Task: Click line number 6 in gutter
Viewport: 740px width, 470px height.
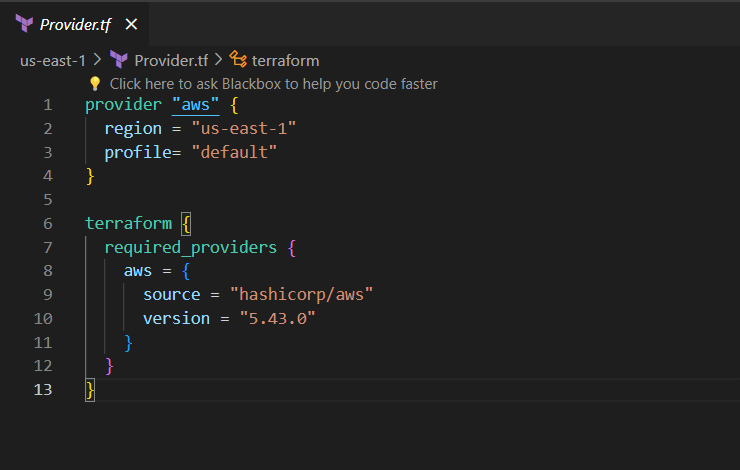Action: pyautogui.click(x=48, y=224)
